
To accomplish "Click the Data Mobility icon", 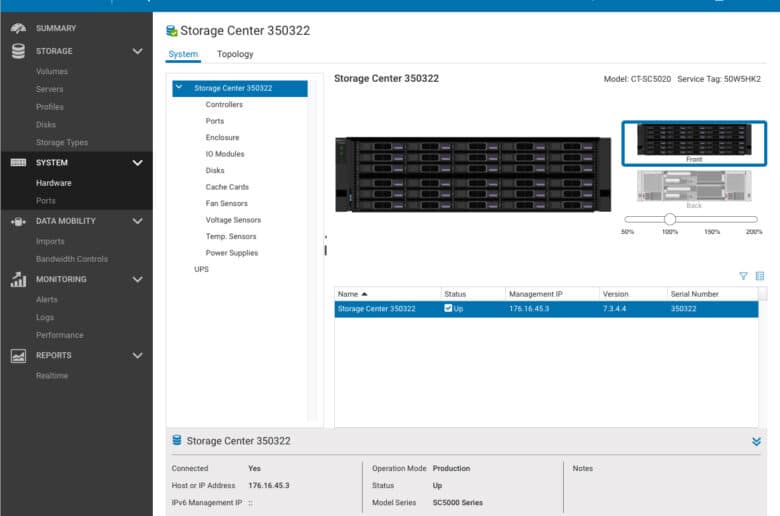I will click(18, 221).
